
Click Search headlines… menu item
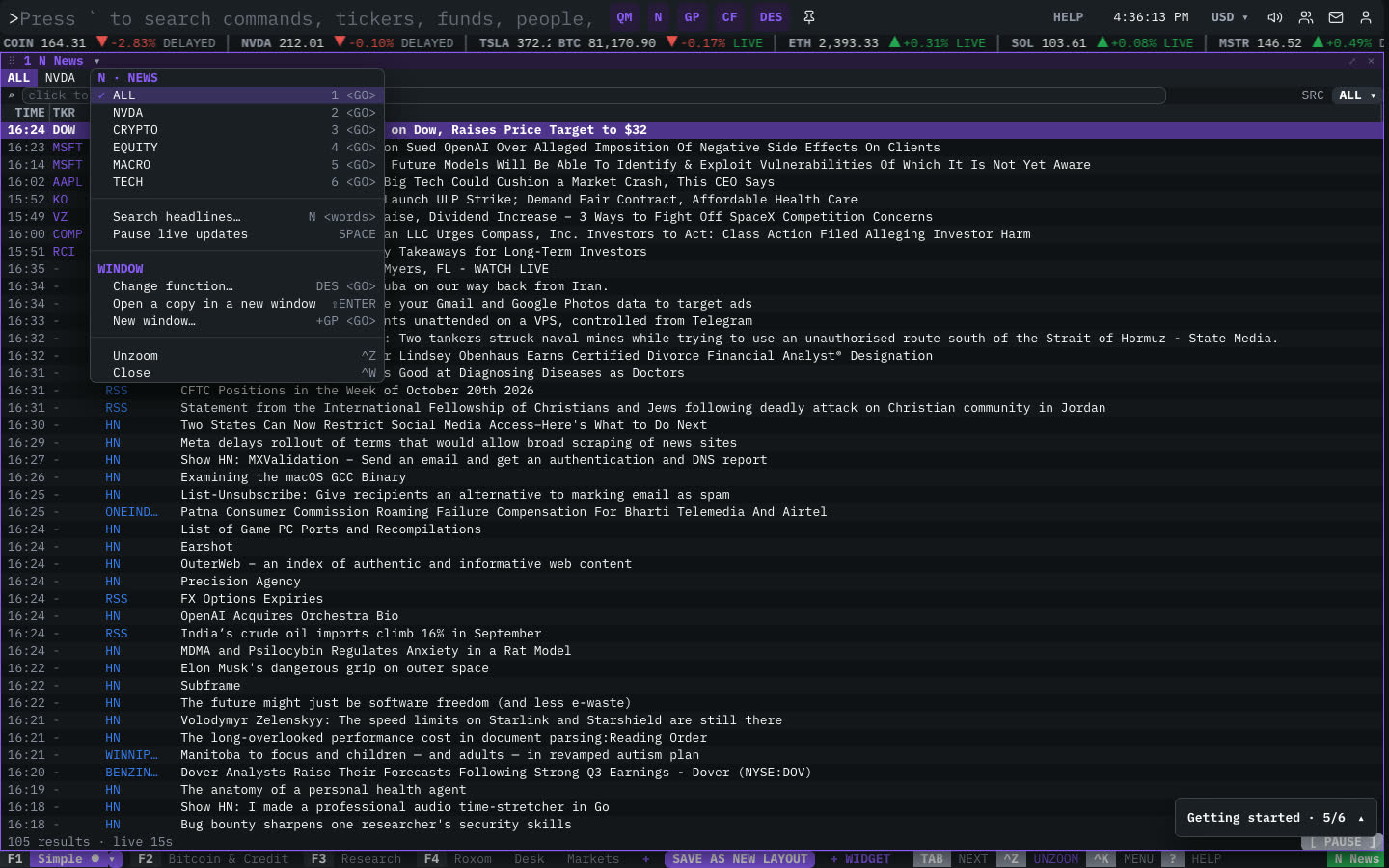pyautogui.click(x=237, y=217)
